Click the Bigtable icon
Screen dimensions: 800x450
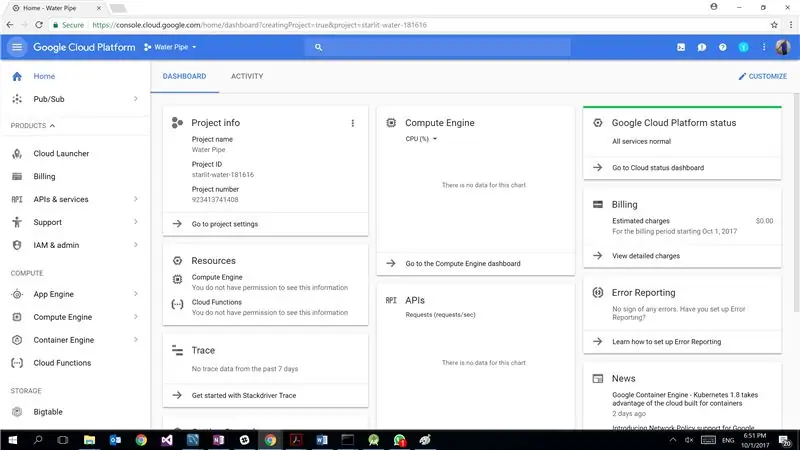point(17,412)
